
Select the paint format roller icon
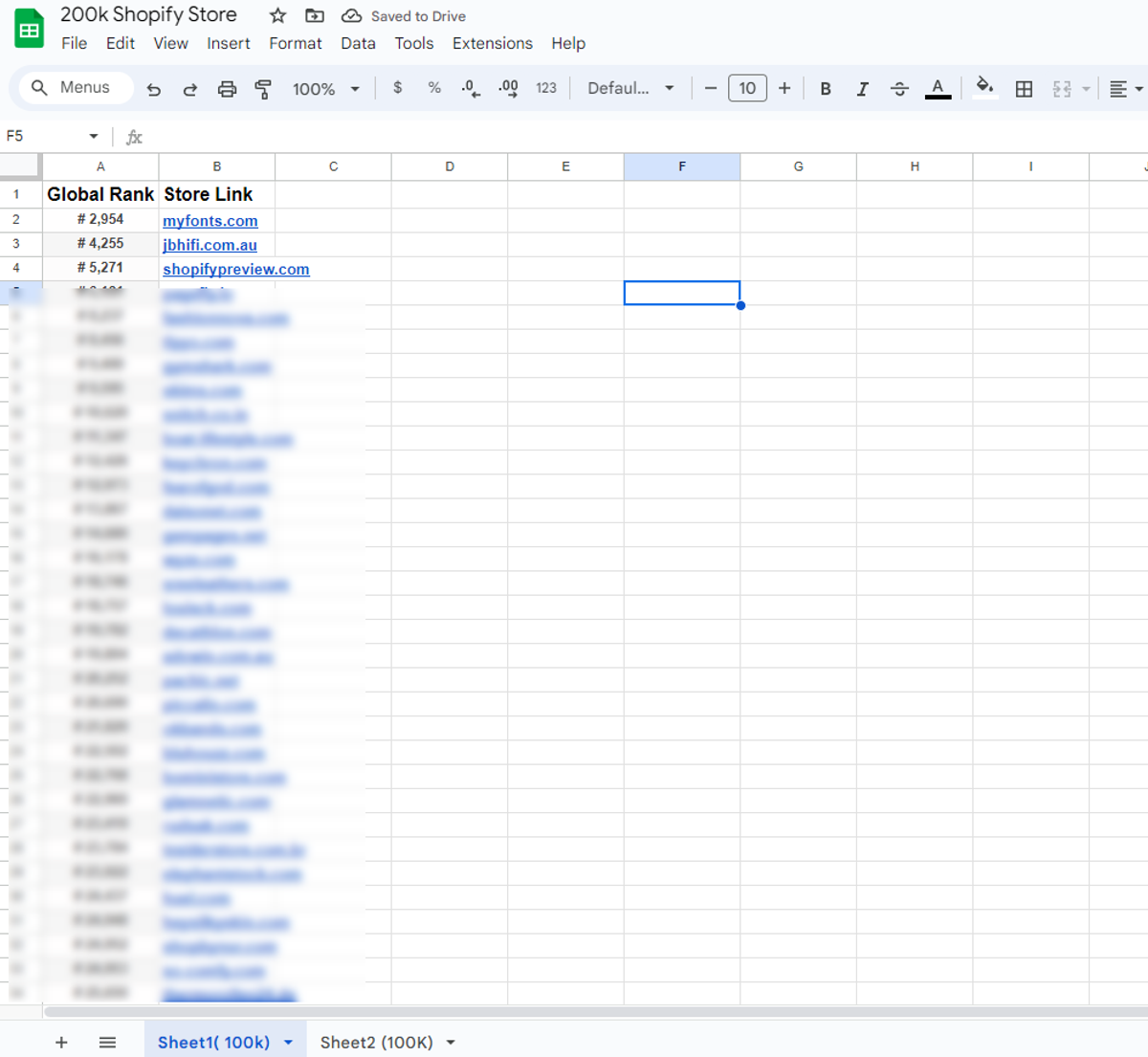pos(263,89)
